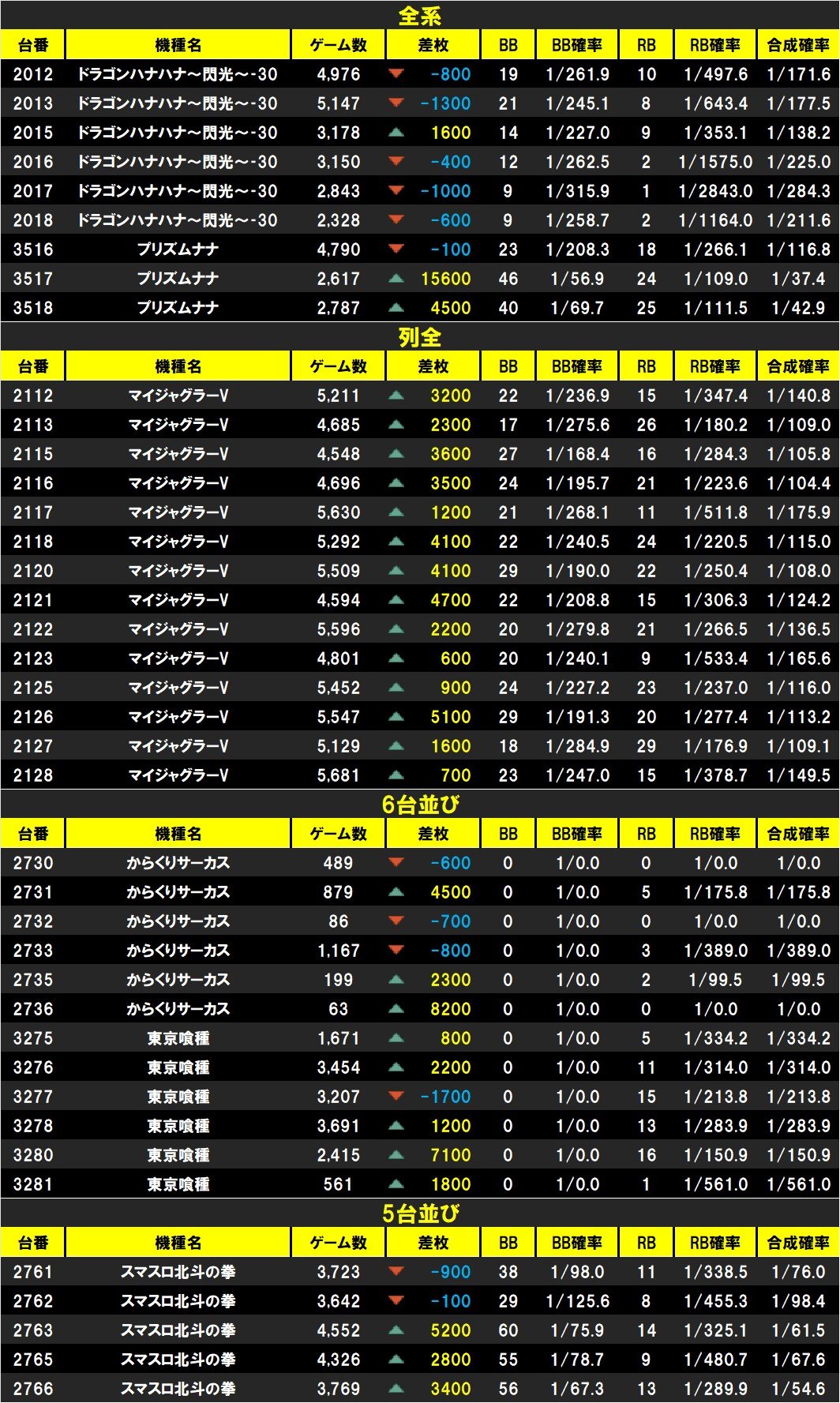
Task: Click RB確率 header in the 5台並び table
Action: [x=715, y=1243]
